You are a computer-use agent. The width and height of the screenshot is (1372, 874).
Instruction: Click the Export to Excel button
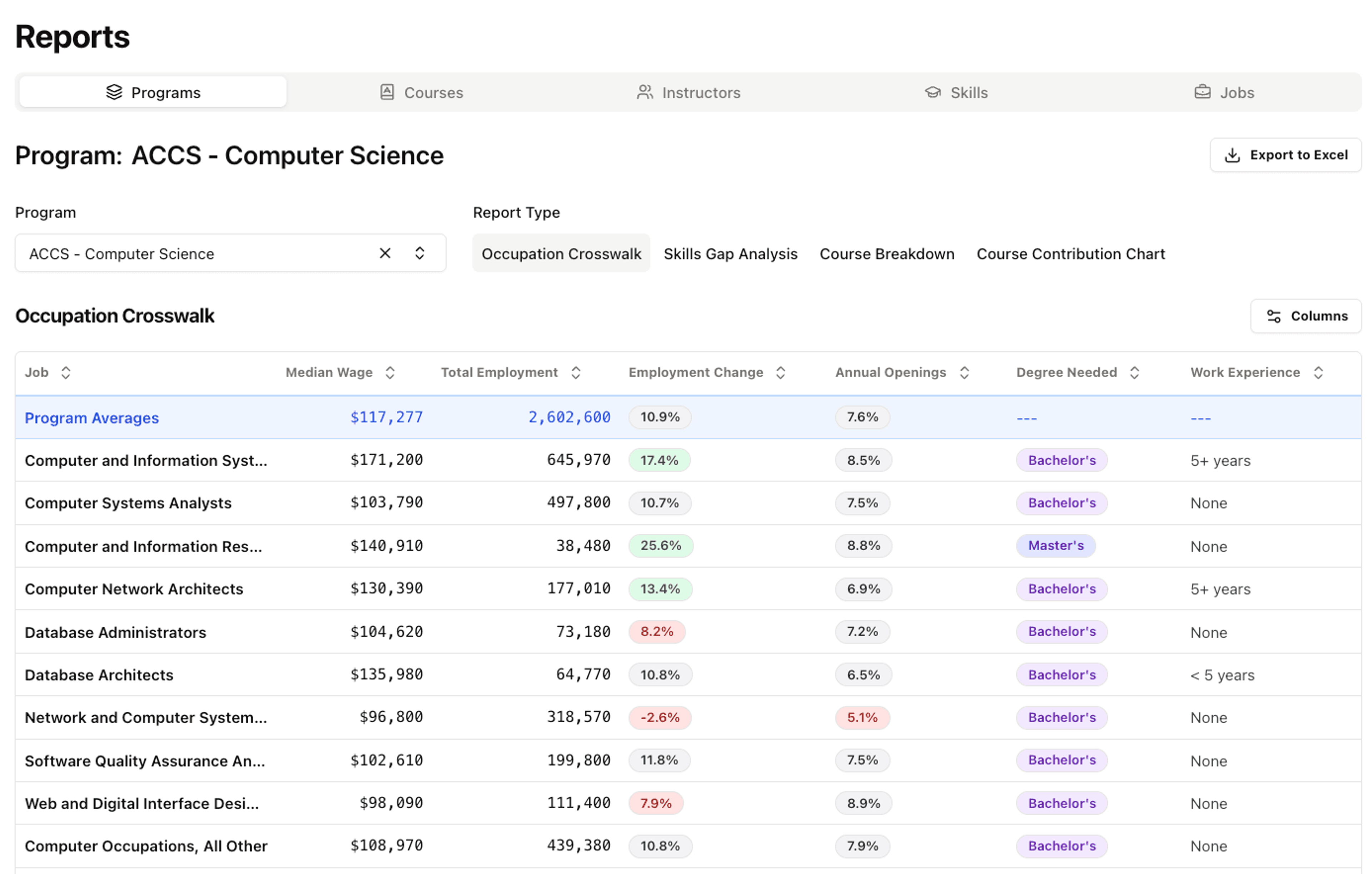(x=1286, y=155)
